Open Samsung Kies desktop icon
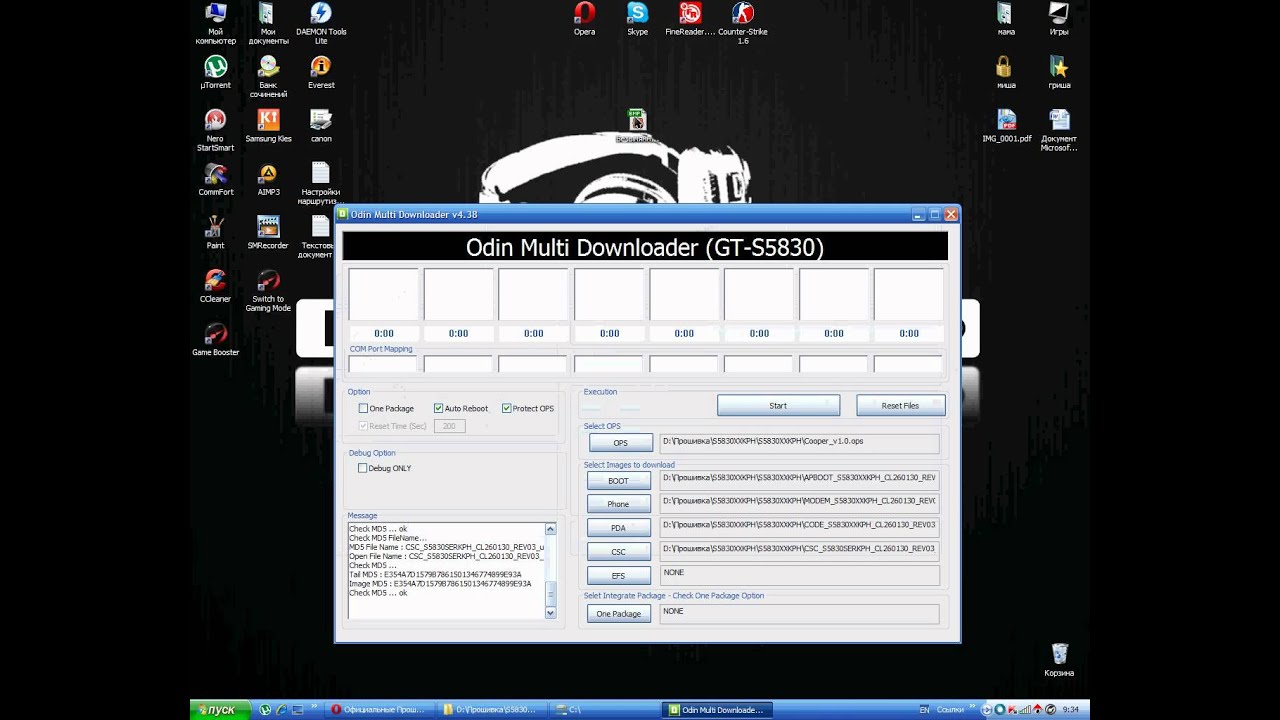 coord(268,126)
